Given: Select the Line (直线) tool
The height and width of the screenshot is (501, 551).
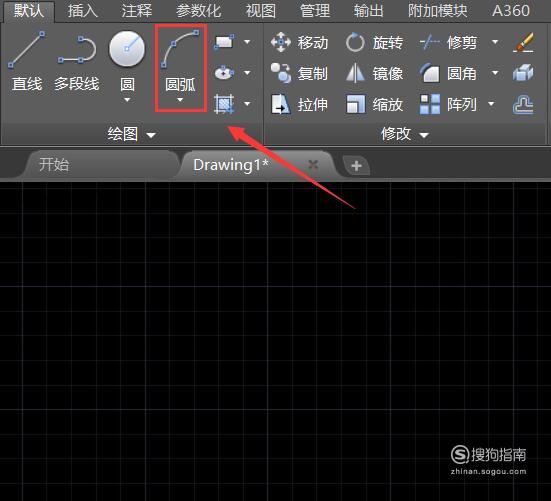Looking at the screenshot, I should click(27, 60).
